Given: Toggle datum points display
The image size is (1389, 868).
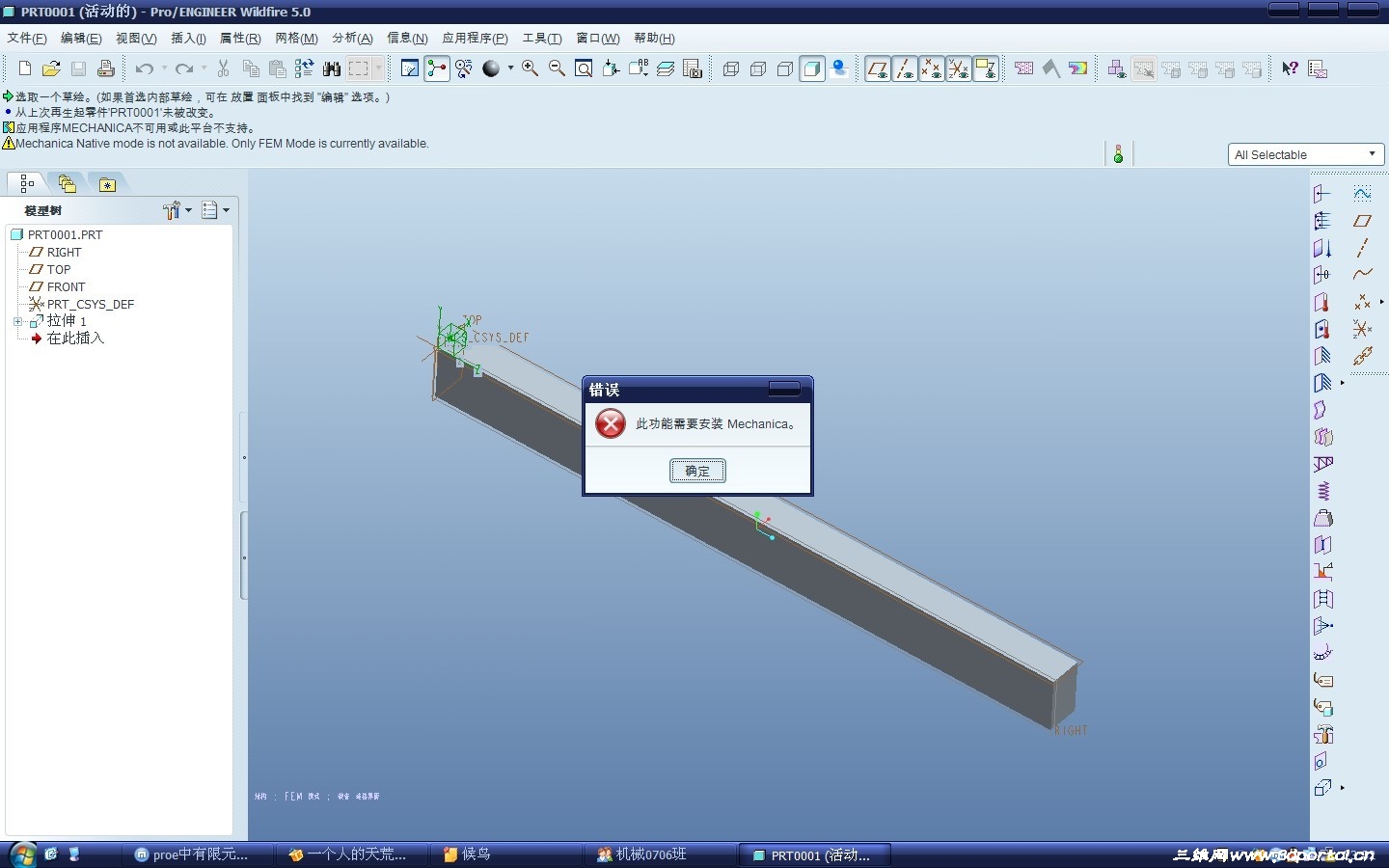Looking at the screenshot, I should pos(932,68).
